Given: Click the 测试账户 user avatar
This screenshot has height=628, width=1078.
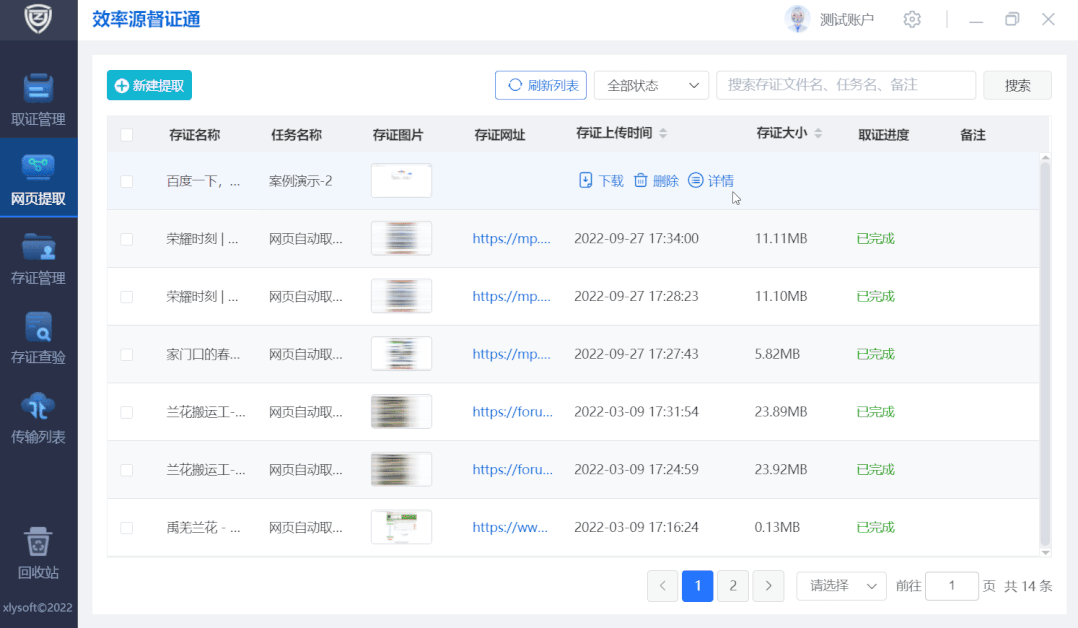Looking at the screenshot, I should [x=798, y=19].
